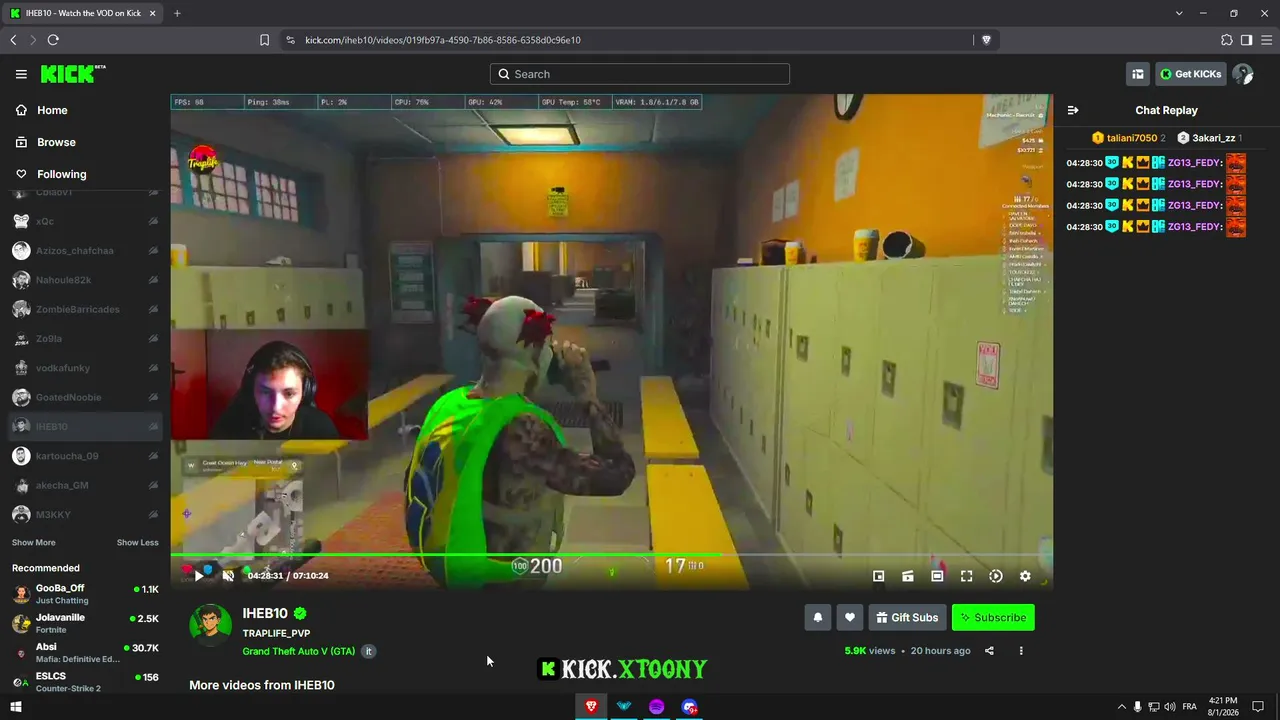1280x720 pixels.
Task: Open the playback speed control
Action: click(996, 576)
